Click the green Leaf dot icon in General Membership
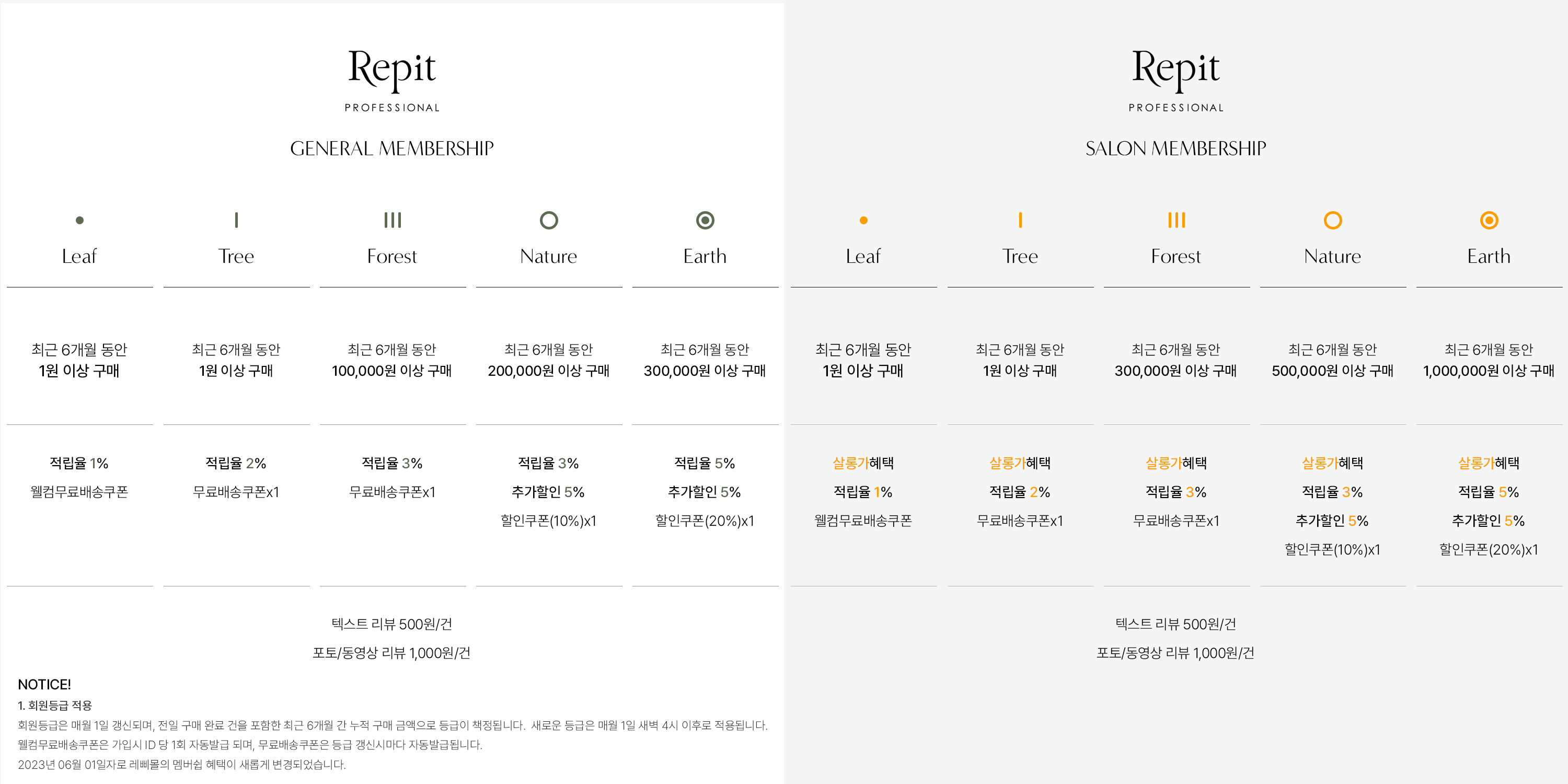This screenshot has width=1568, height=784. point(80,221)
